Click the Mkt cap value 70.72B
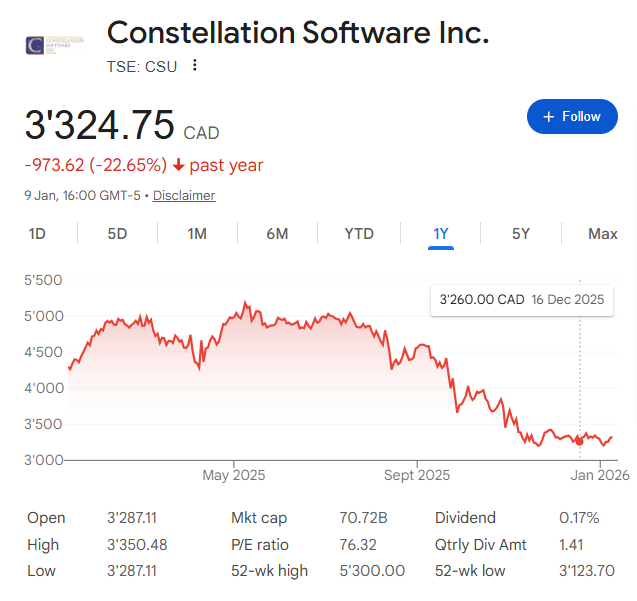The width and height of the screenshot is (637, 601). tap(364, 518)
